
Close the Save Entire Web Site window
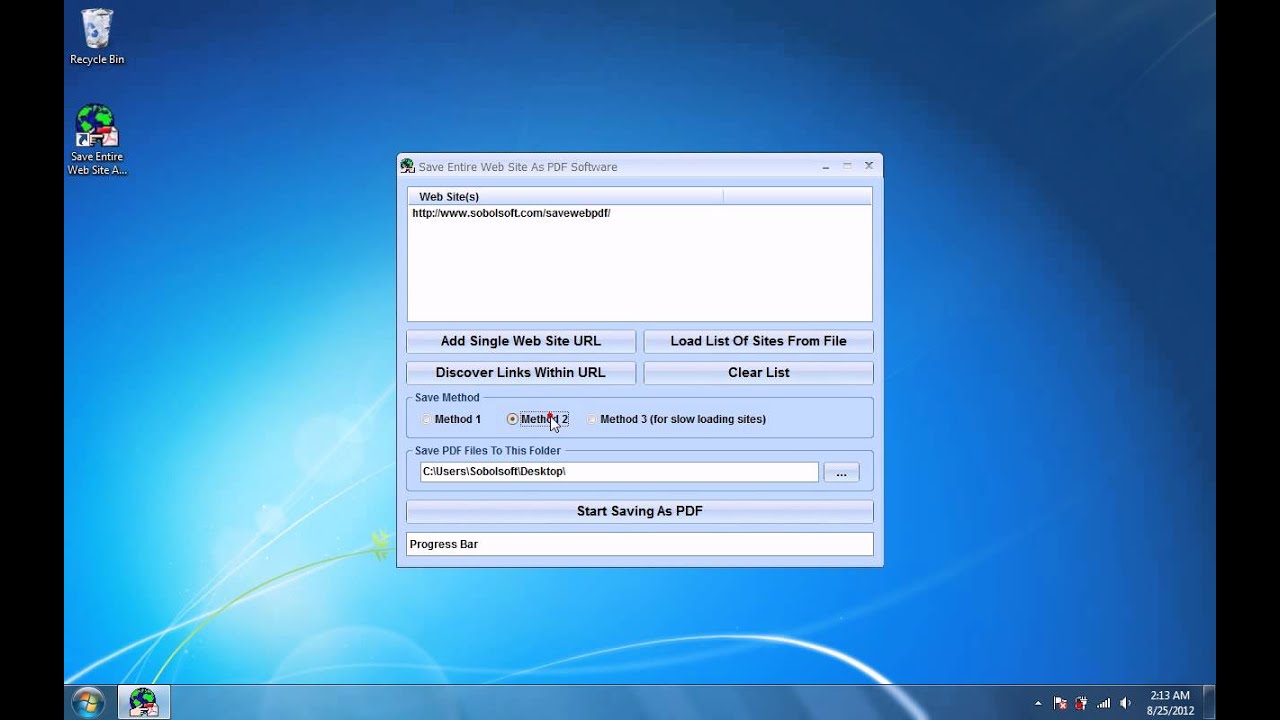(x=869, y=166)
